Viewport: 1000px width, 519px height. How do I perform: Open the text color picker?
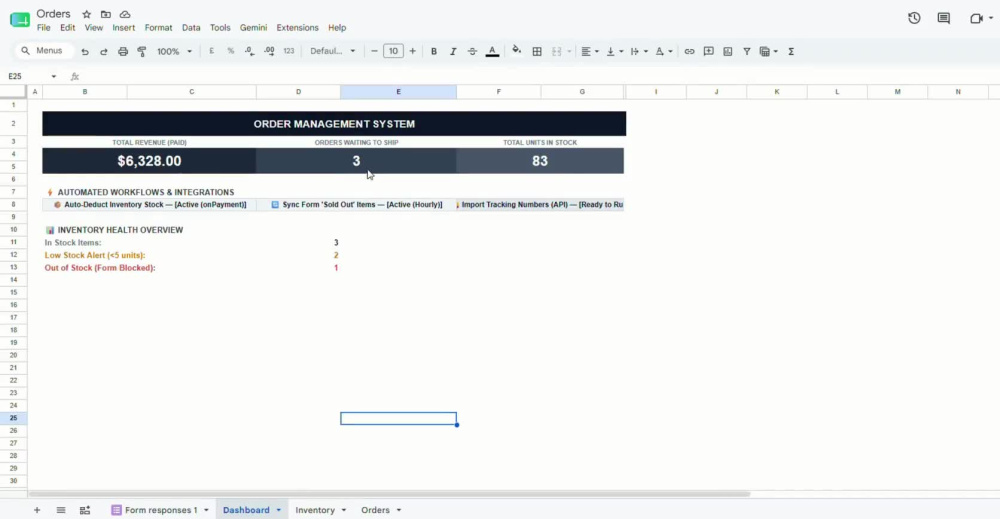[x=492, y=51]
